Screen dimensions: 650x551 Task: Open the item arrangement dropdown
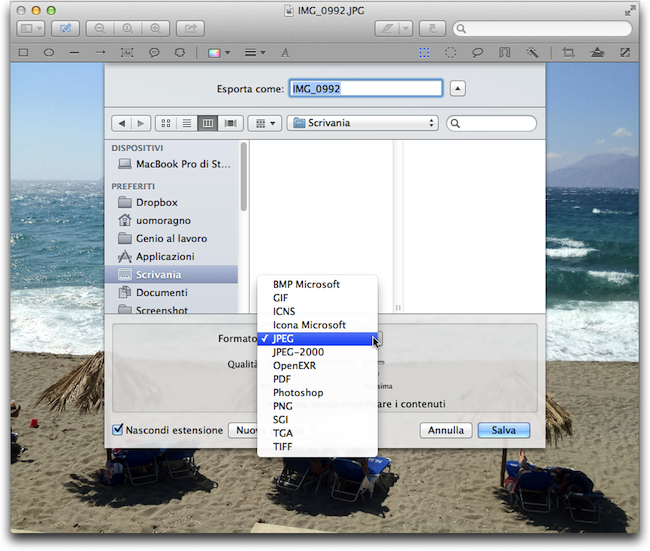(264, 123)
